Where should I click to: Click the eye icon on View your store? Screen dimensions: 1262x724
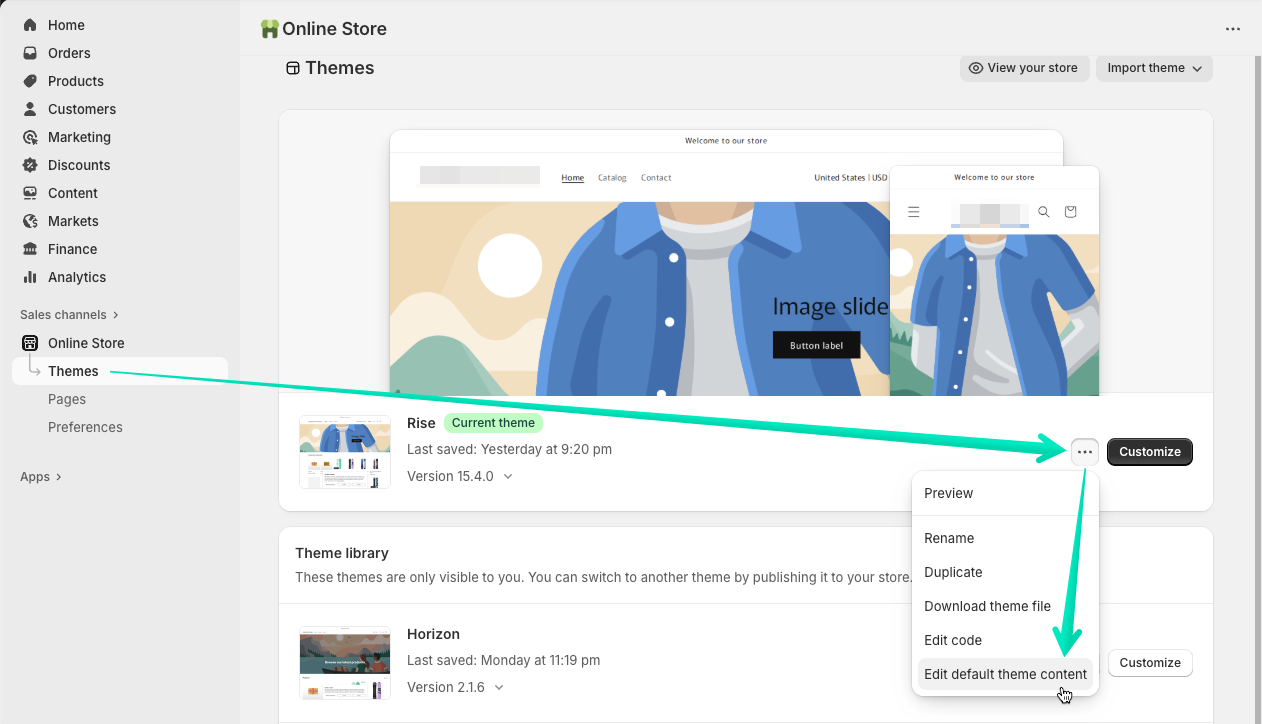point(976,68)
